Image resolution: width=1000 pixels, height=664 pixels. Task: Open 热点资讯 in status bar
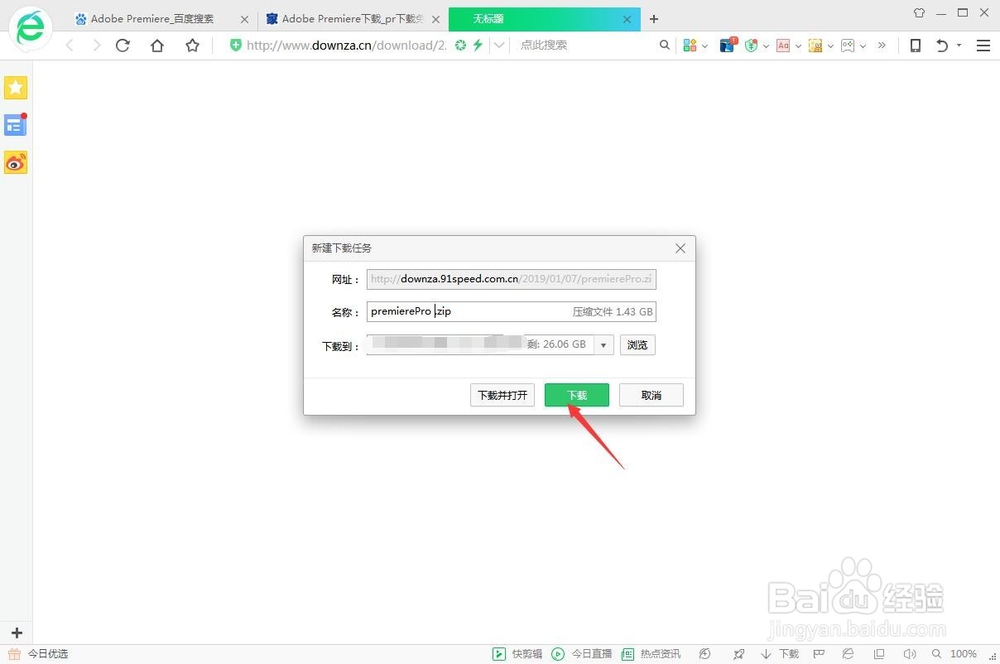click(651, 654)
